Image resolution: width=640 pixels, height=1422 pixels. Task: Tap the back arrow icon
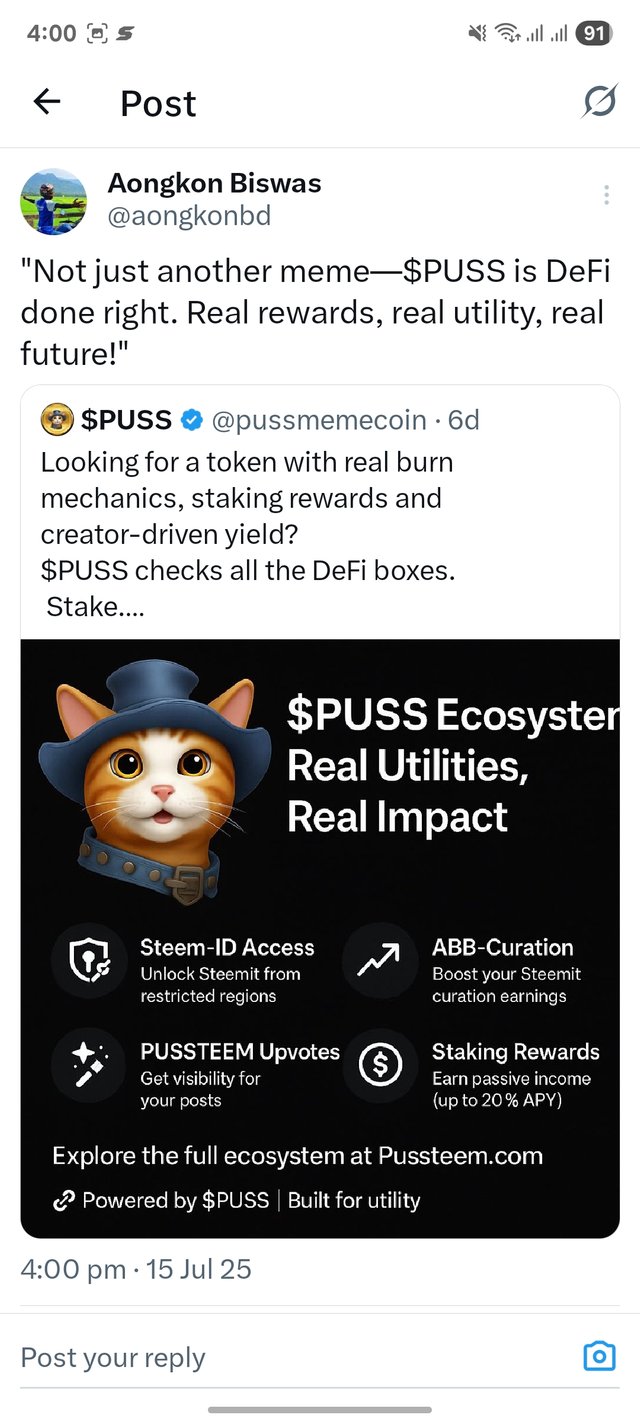[47, 101]
